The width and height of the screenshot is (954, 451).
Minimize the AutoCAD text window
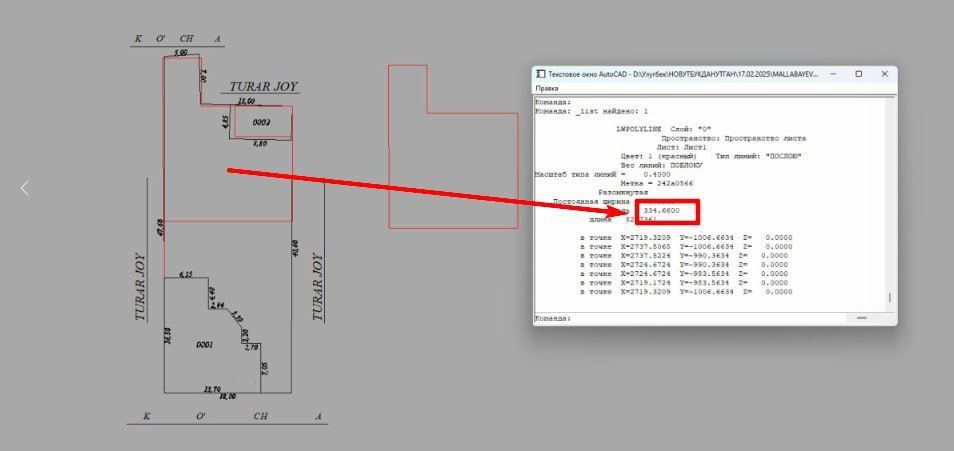(833, 74)
